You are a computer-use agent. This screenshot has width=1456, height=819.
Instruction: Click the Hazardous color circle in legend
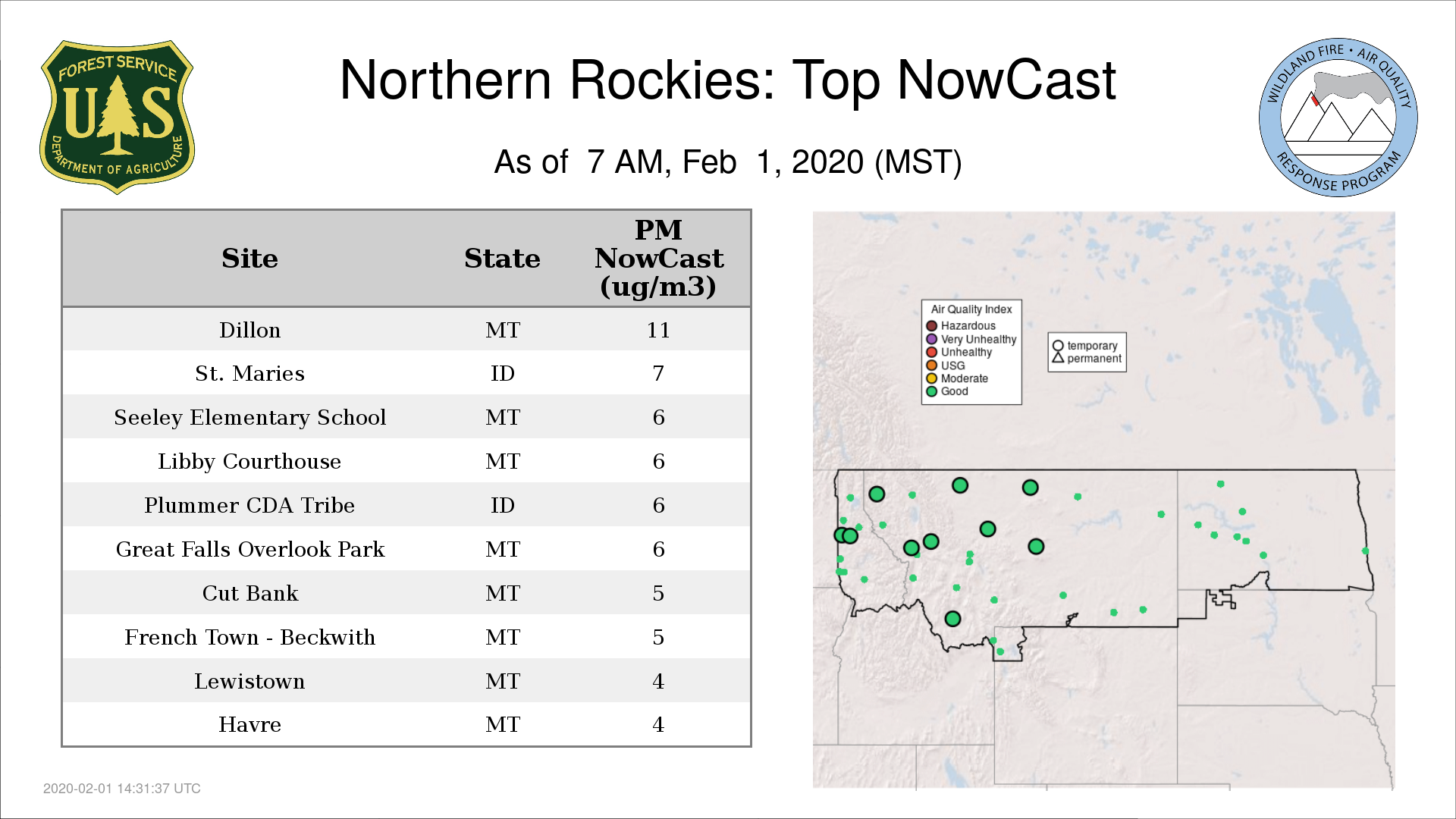pos(932,326)
